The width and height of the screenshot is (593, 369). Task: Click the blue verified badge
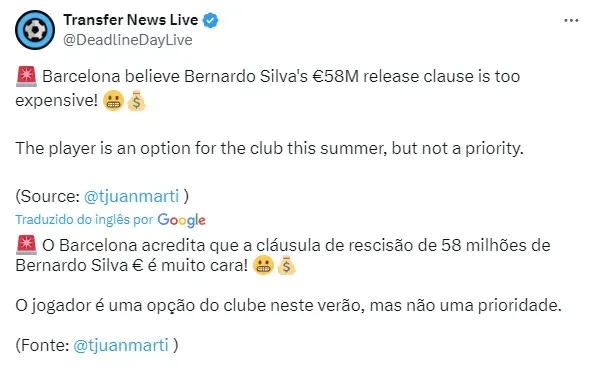[211, 20]
